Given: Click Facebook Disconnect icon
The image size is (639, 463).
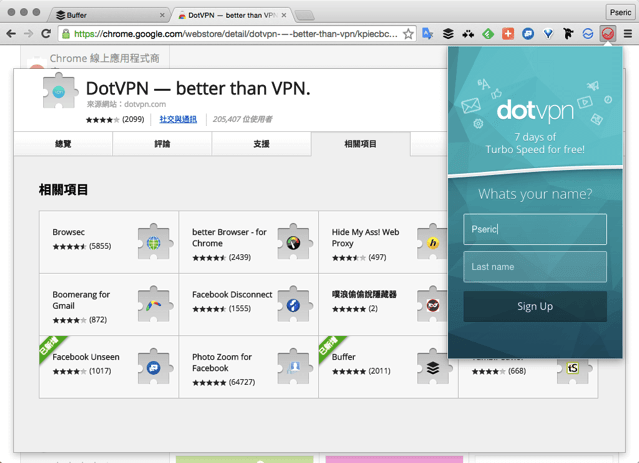Looking at the screenshot, I should [294, 304].
